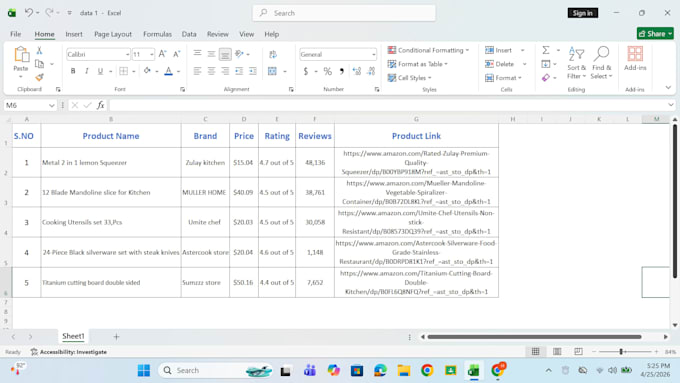
Task: Switch to the Review tab
Action: pyautogui.click(x=218, y=34)
